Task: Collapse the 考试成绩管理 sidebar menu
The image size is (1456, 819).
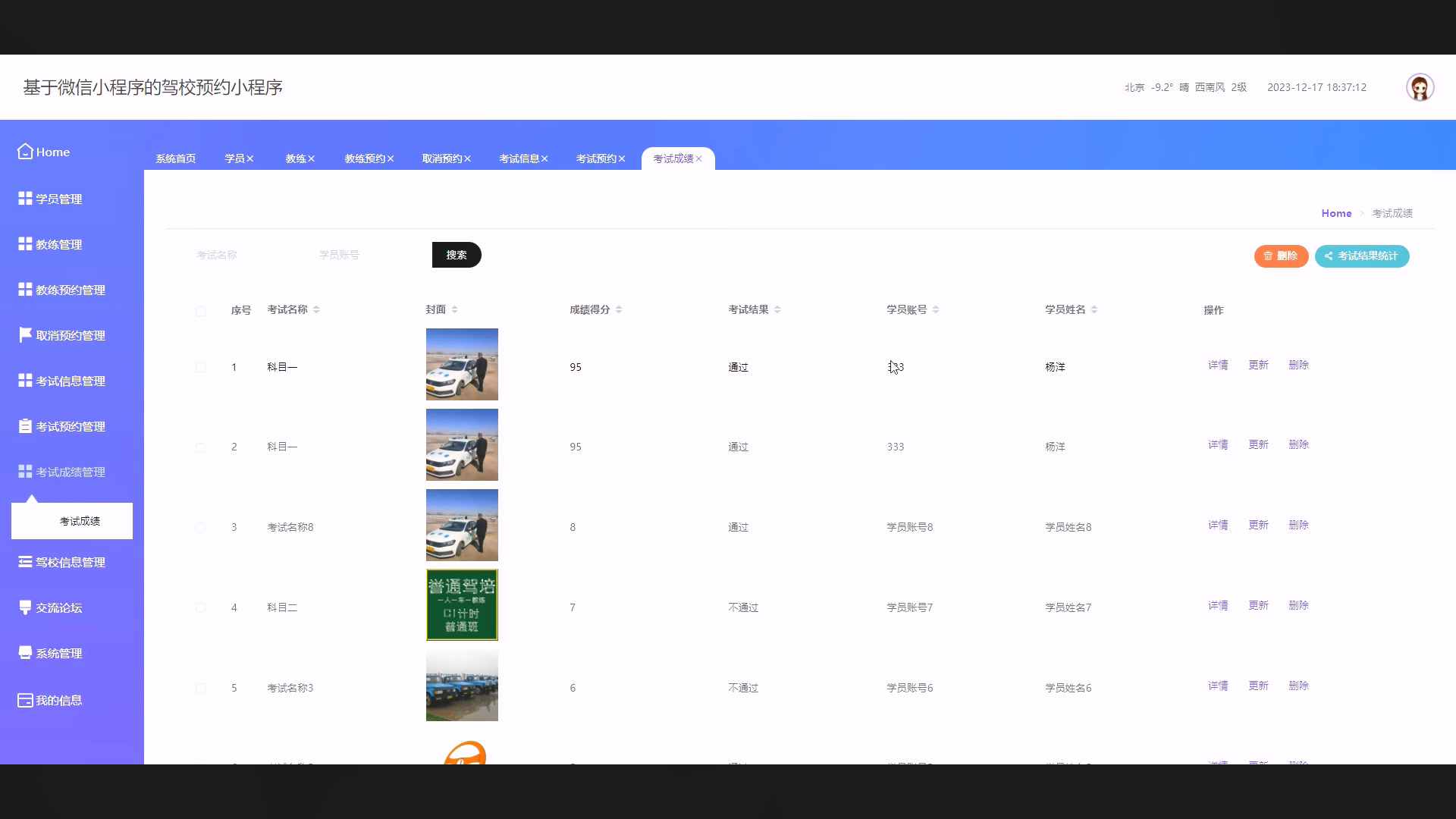Action: click(70, 472)
